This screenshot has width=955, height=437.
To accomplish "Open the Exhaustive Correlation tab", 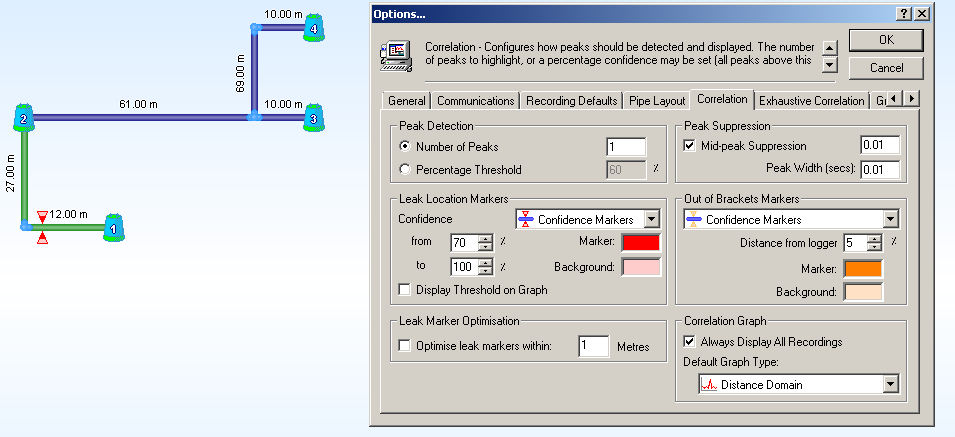I will point(812,100).
